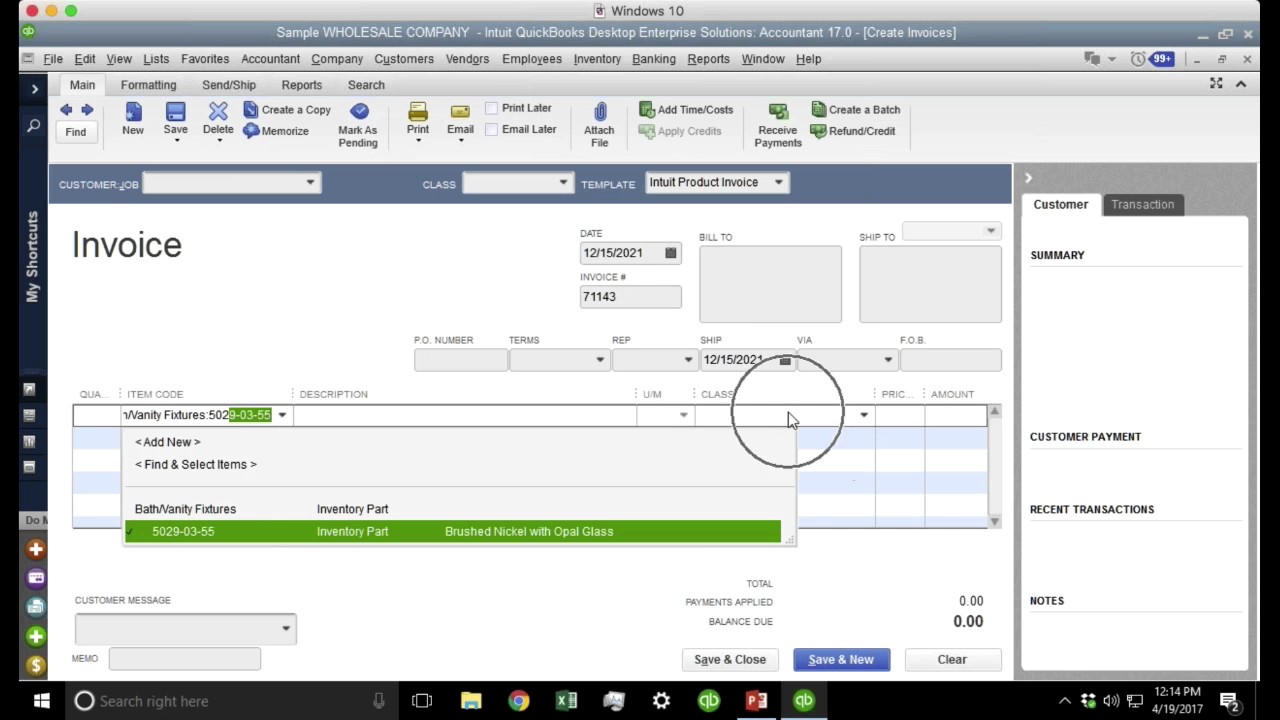The image size is (1280, 720).
Task: Choose Find & Select Items option
Action: (x=196, y=464)
